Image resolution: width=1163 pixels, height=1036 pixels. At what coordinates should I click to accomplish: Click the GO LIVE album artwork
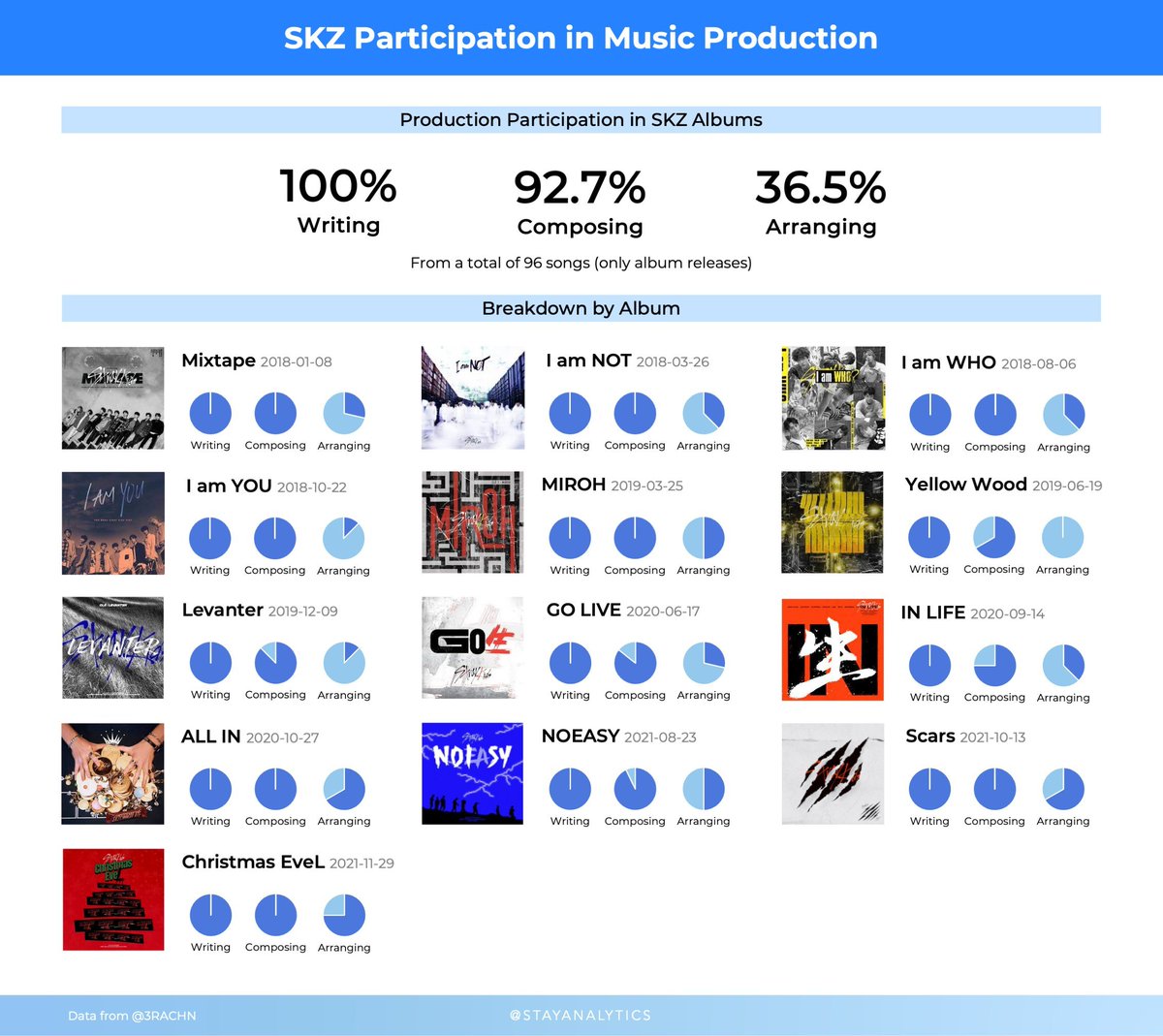pyautogui.click(x=473, y=647)
